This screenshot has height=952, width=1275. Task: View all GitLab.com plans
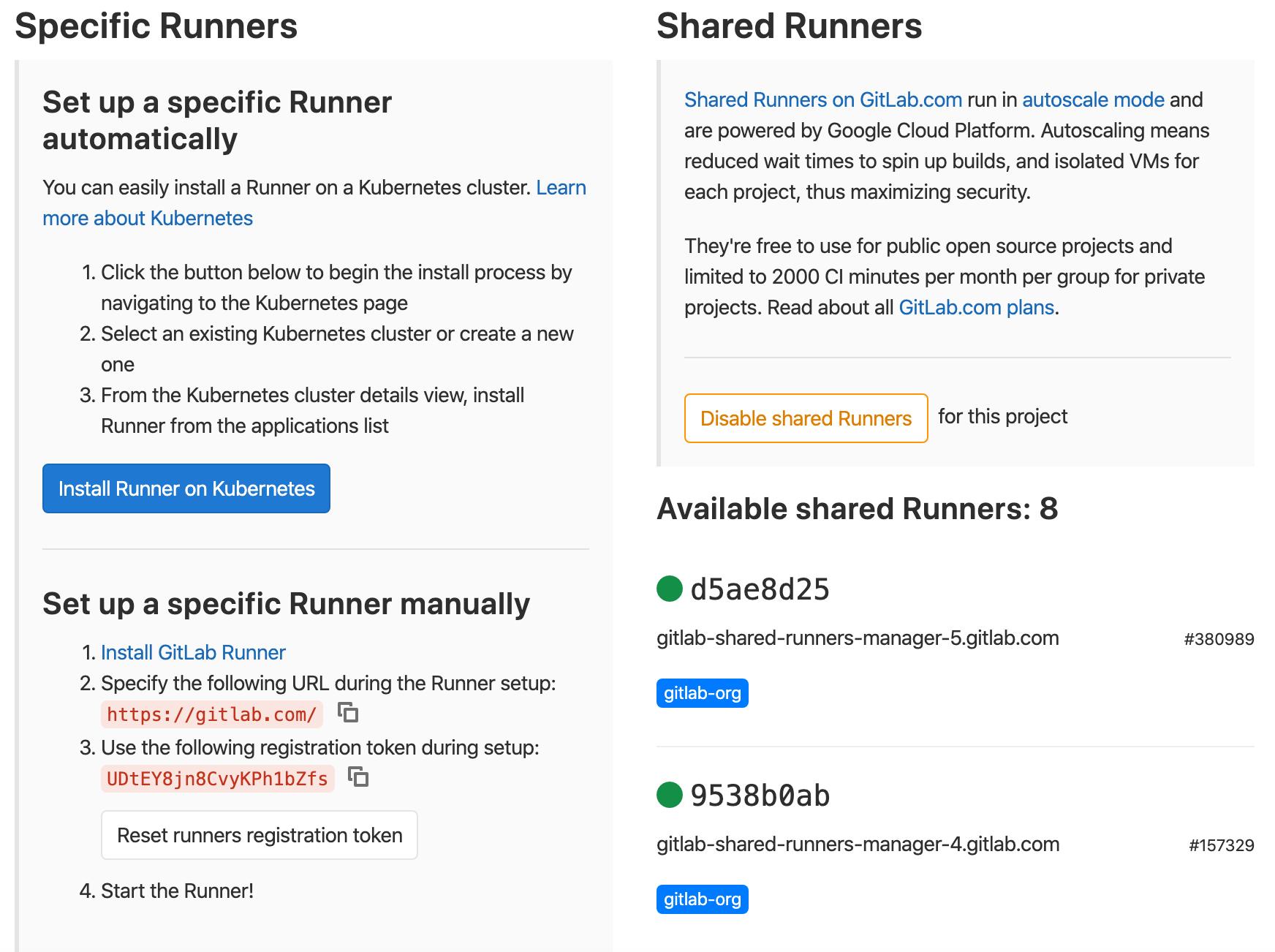975,307
